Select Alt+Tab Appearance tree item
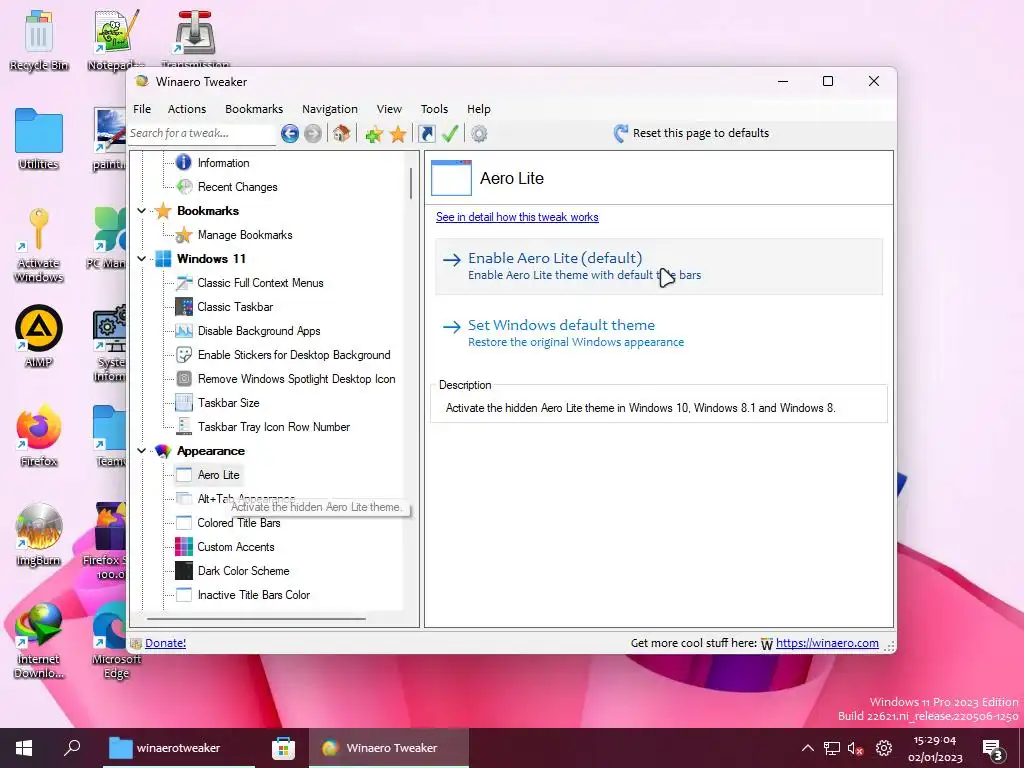This screenshot has height=768, width=1024. 246,499
